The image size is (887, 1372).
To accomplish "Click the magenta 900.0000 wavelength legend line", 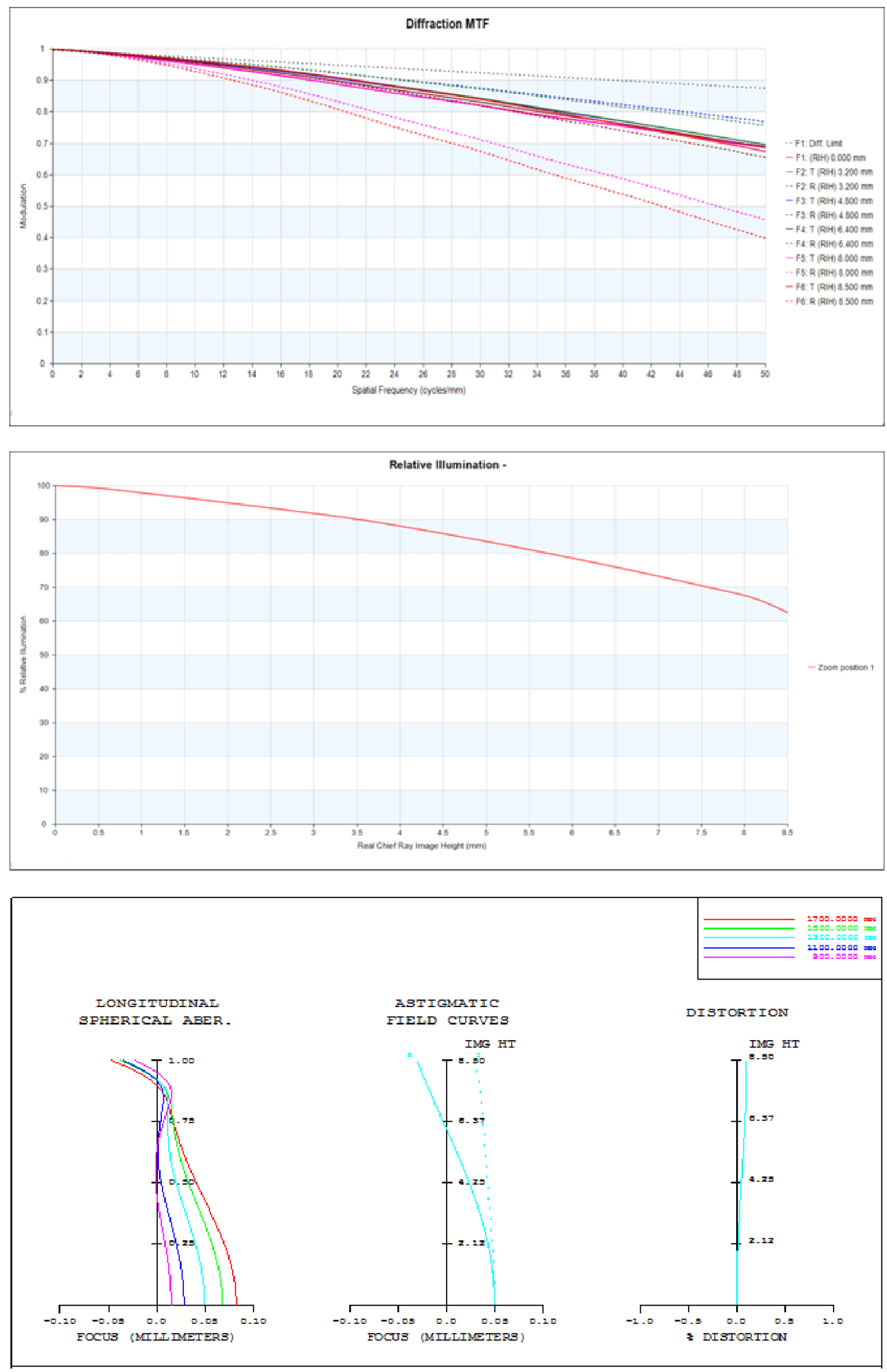I will [748, 957].
